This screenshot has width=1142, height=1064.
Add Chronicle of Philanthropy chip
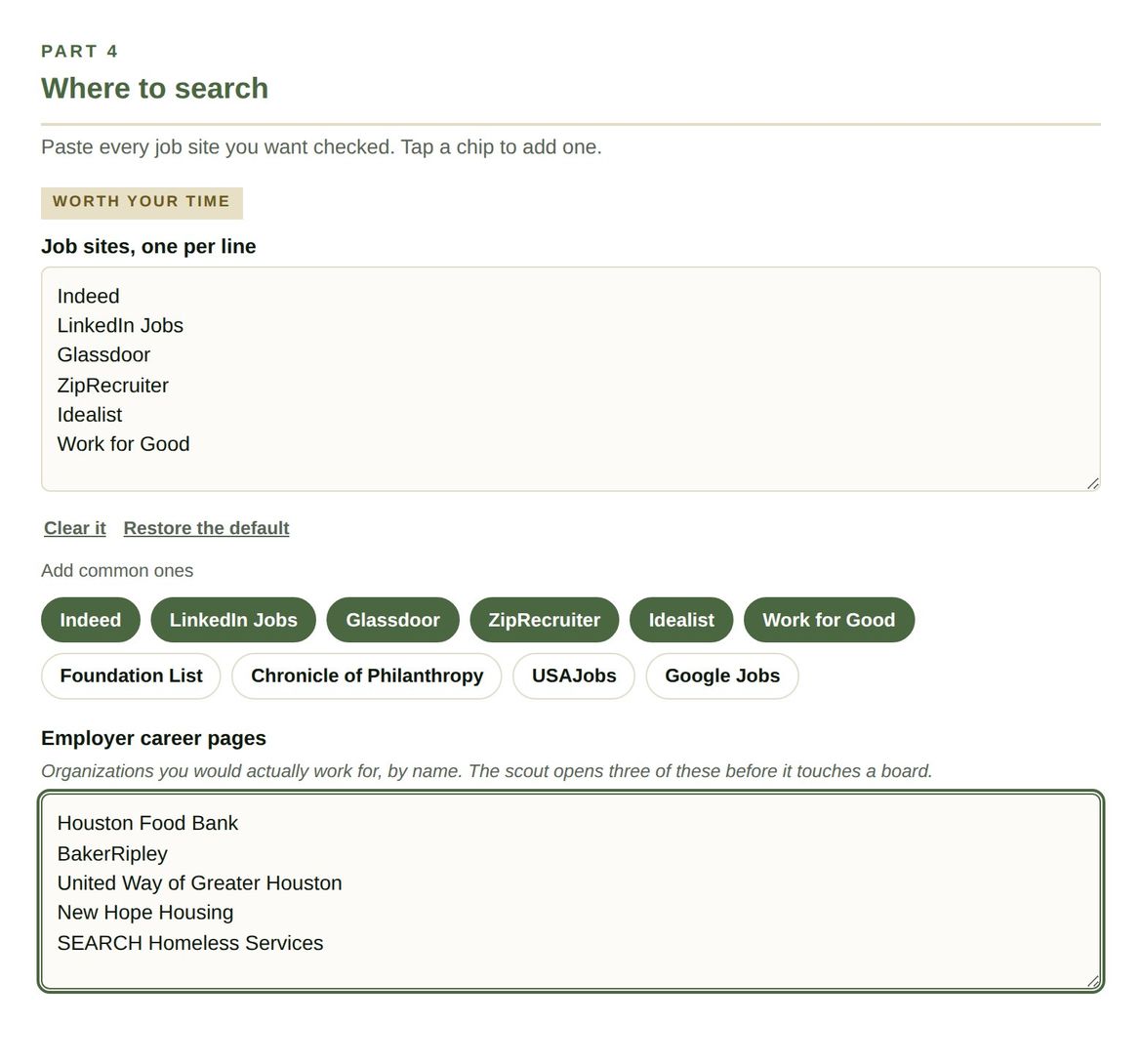coord(367,675)
